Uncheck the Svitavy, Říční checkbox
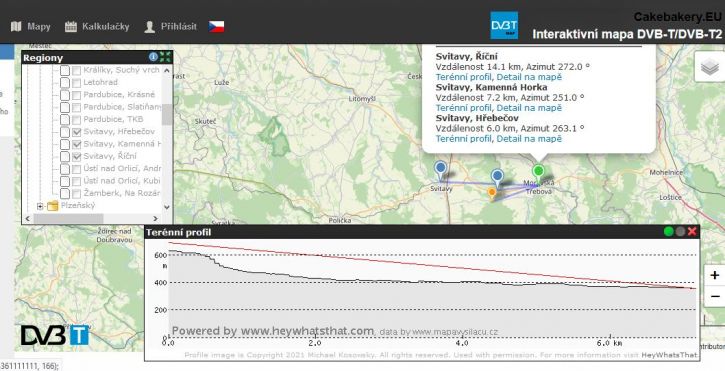 [77, 156]
